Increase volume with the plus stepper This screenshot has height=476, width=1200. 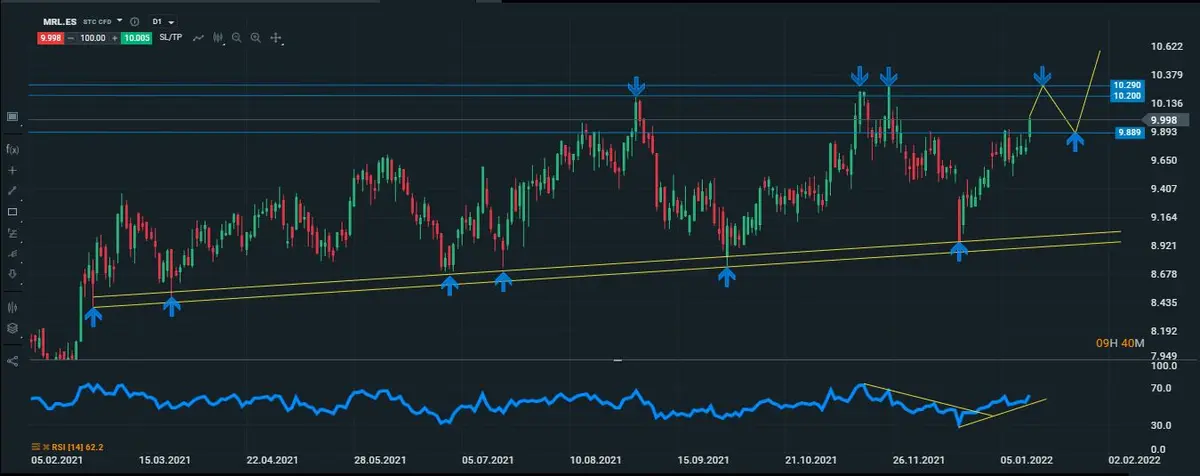pyautogui.click(x=113, y=37)
